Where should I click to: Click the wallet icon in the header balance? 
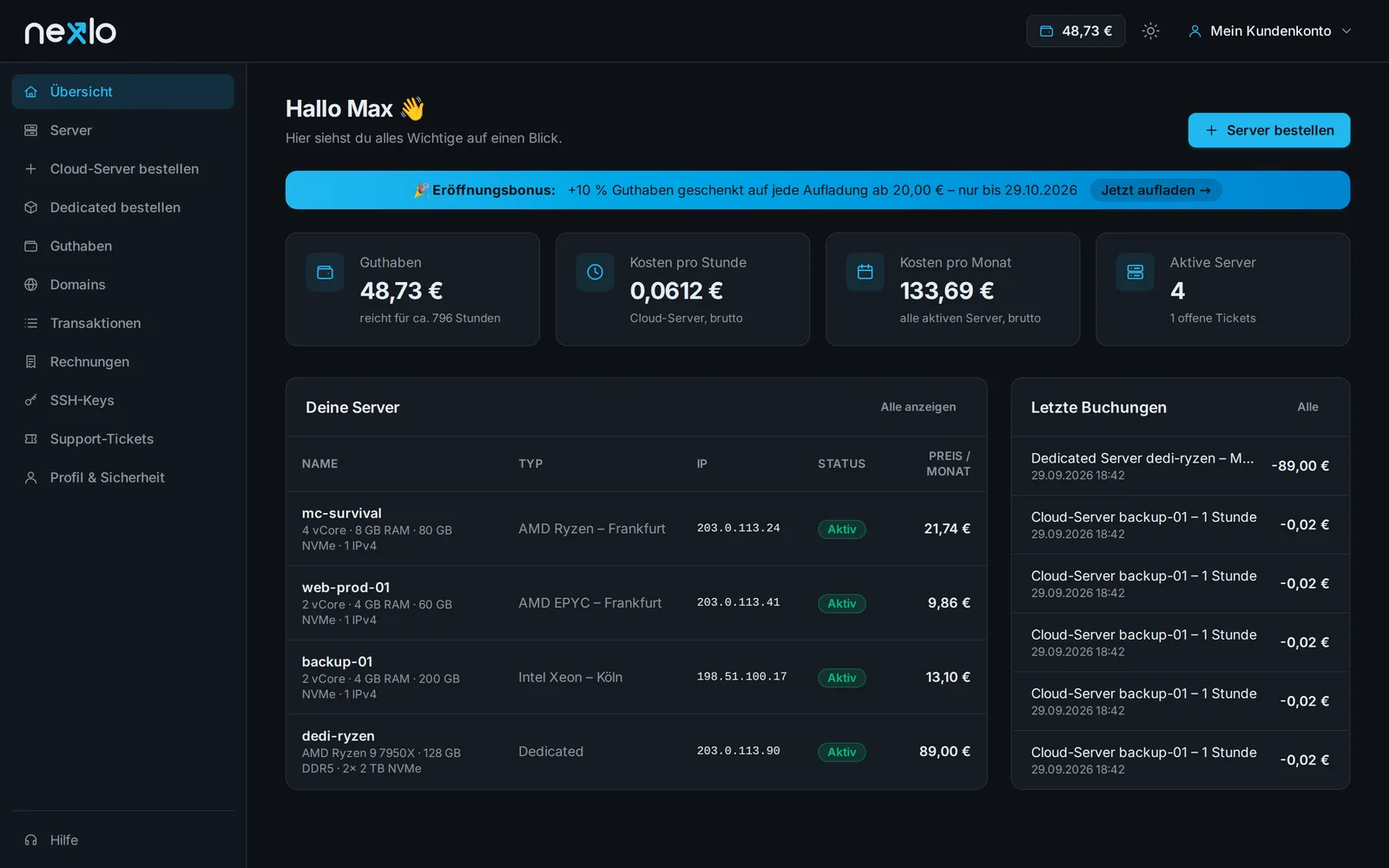click(1046, 31)
